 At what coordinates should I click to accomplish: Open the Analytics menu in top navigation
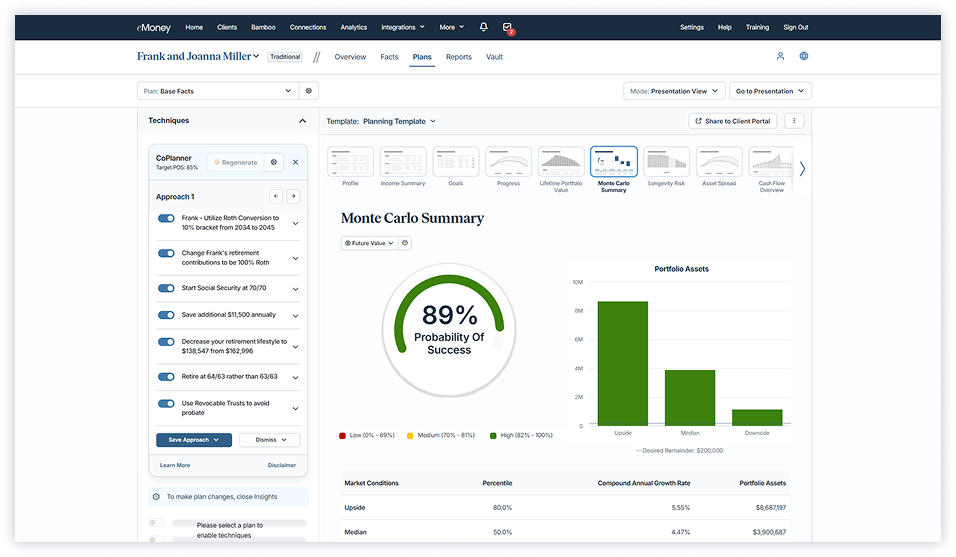[x=353, y=27]
